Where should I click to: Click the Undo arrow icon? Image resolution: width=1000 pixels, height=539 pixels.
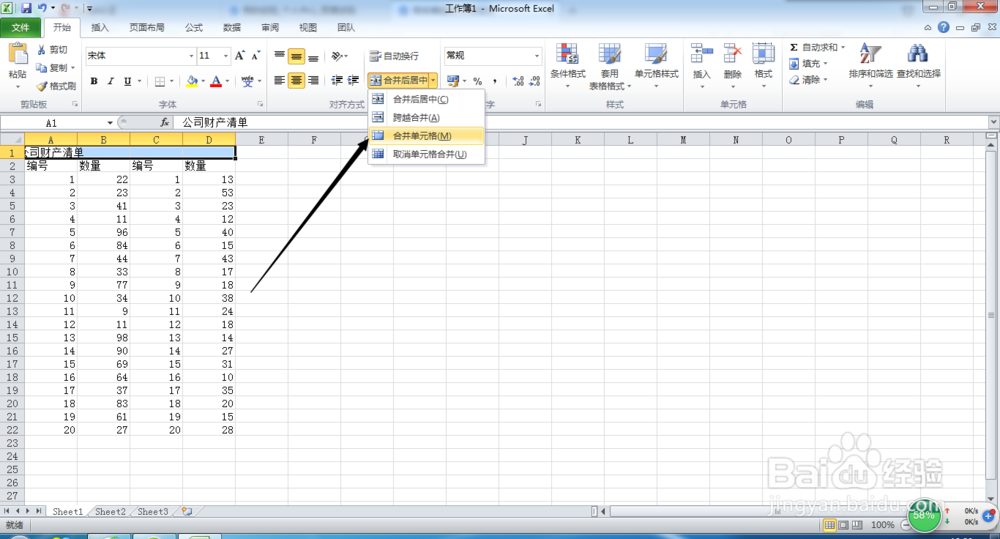[x=42, y=8]
